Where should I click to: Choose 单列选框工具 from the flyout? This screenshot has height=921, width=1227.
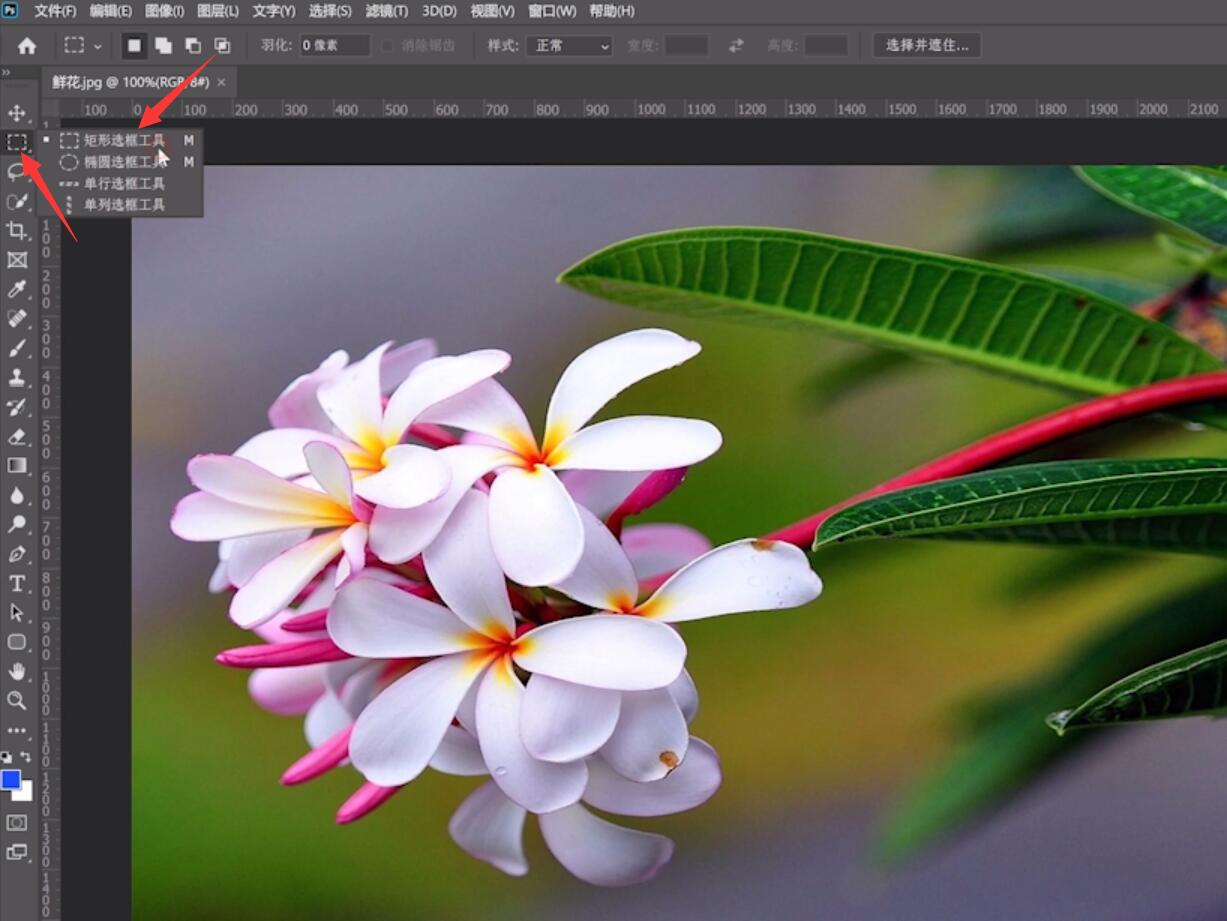[120, 205]
